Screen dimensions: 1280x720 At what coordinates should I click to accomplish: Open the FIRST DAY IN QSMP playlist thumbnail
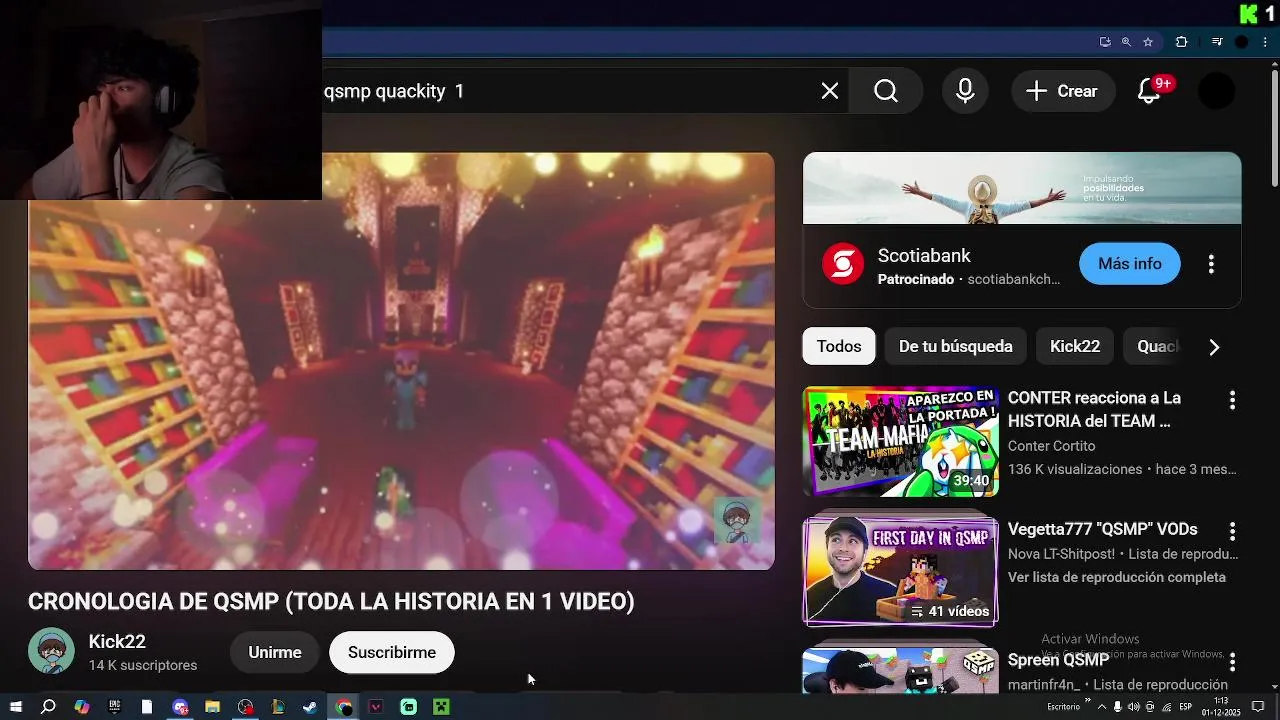(x=901, y=570)
